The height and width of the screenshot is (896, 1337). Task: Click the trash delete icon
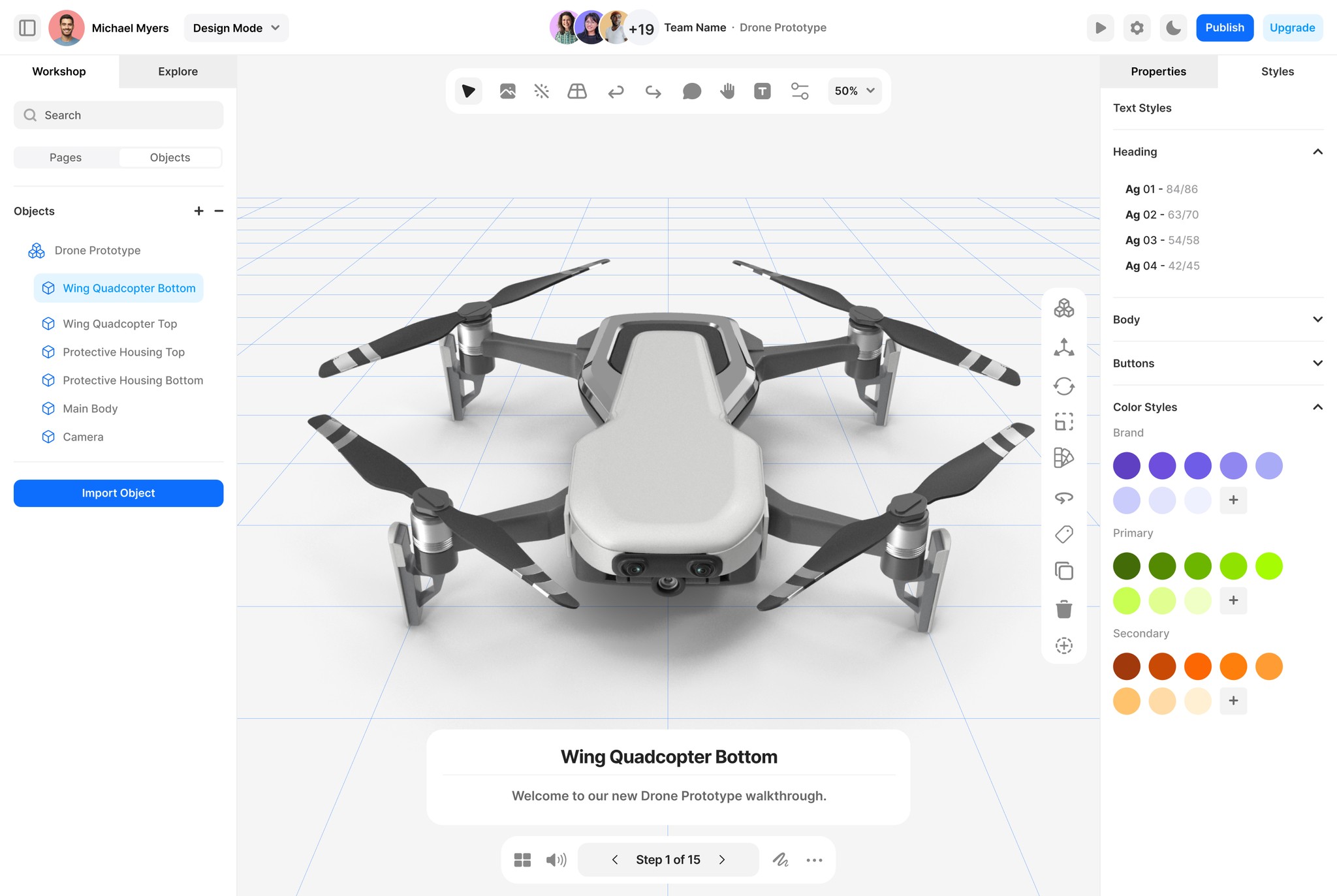(1063, 609)
